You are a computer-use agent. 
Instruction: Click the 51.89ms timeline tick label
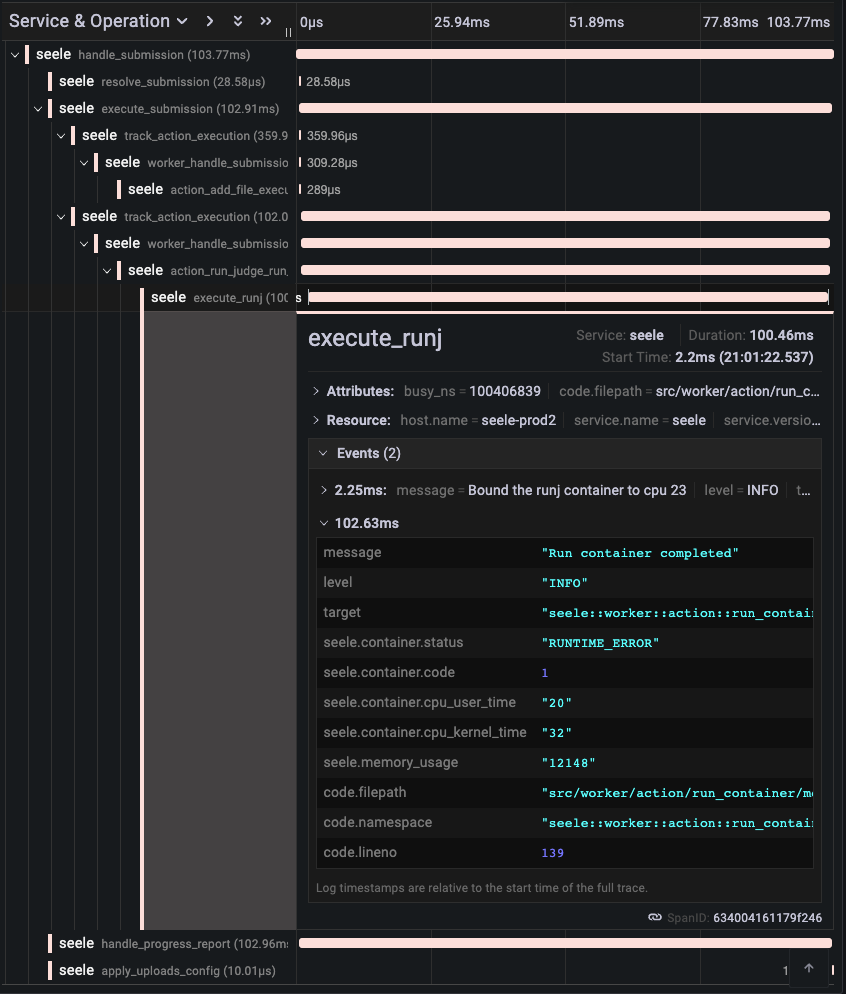(x=596, y=22)
